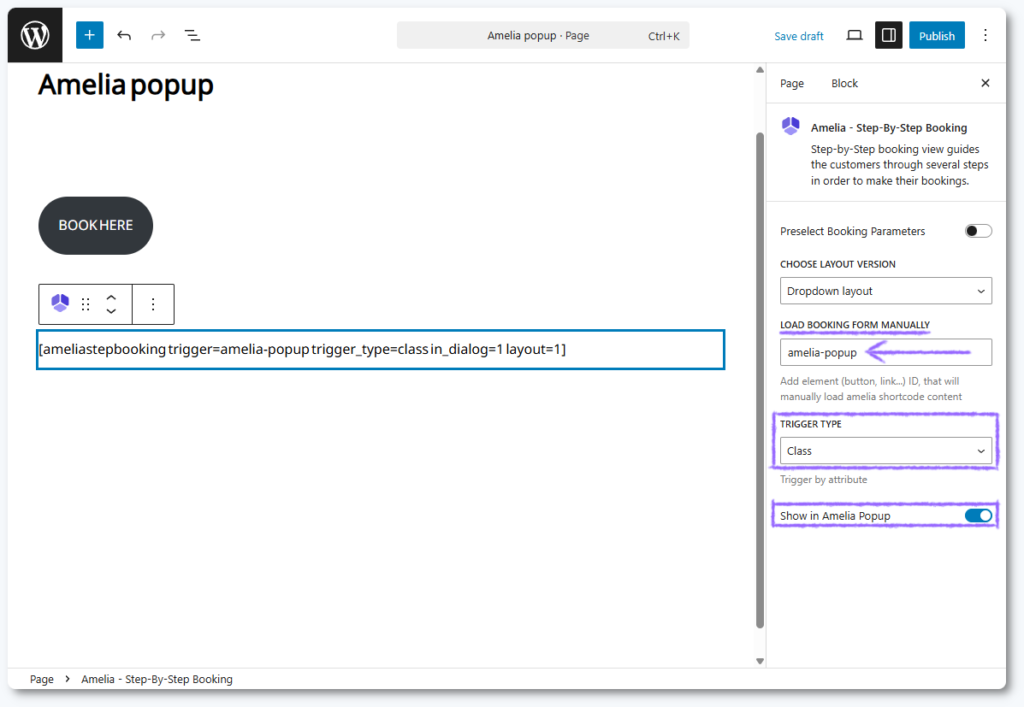Toggle the settings sidebar panel icon
The height and width of the screenshot is (707, 1024).
pos(887,35)
